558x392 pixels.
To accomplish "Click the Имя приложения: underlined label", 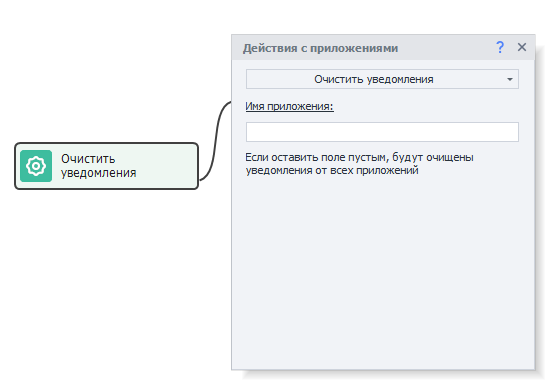I will pyautogui.click(x=289, y=106).
